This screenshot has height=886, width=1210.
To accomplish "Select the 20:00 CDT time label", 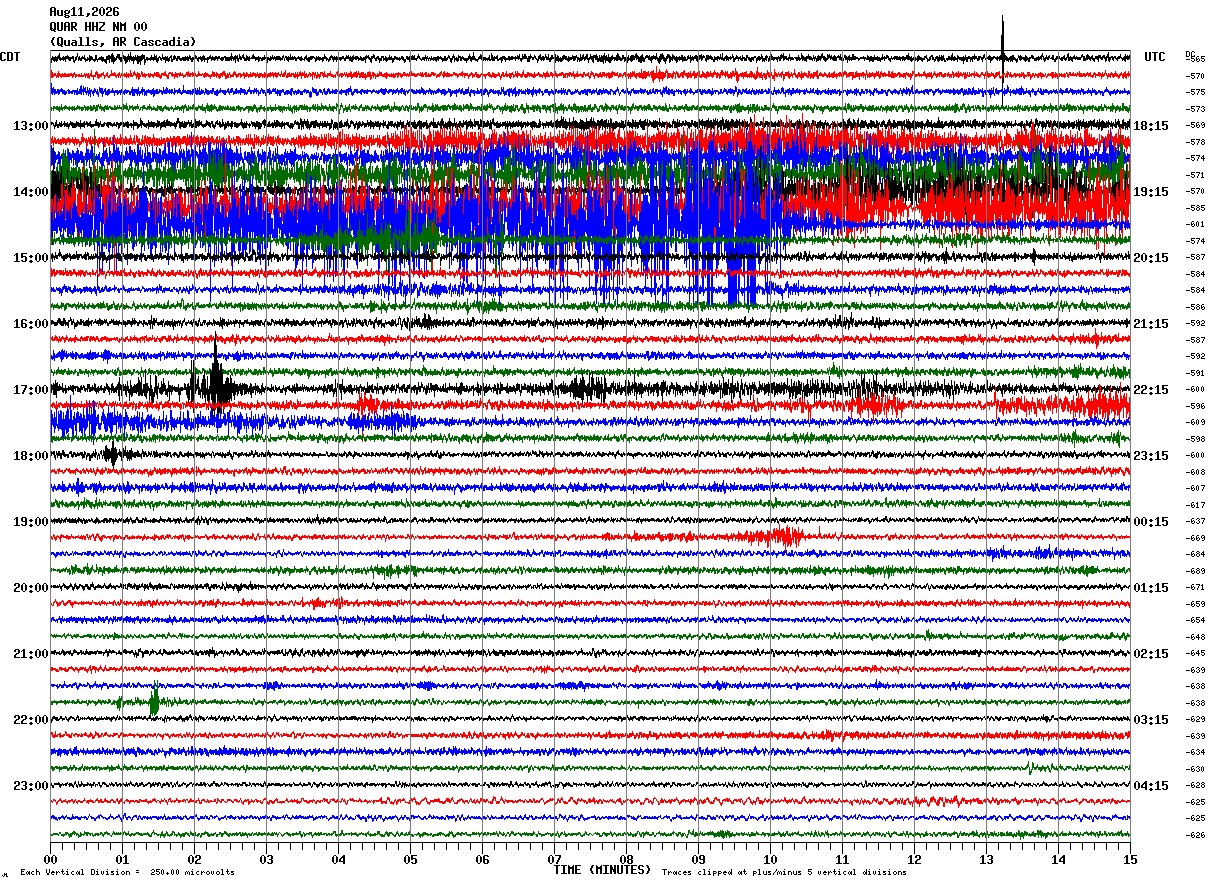I will pyautogui.click(x=30, y=587).
